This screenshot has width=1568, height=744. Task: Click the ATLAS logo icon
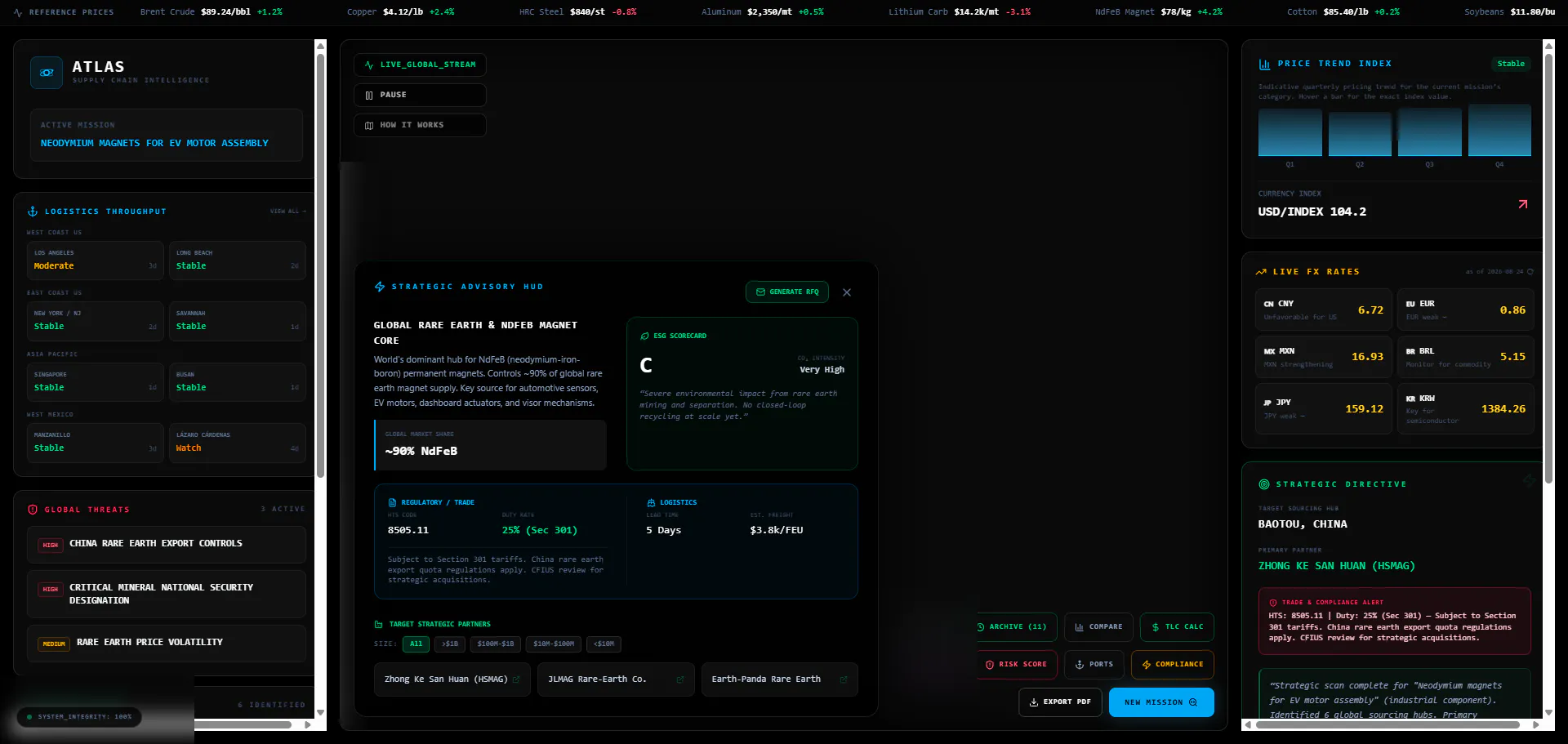pos(47,73)
